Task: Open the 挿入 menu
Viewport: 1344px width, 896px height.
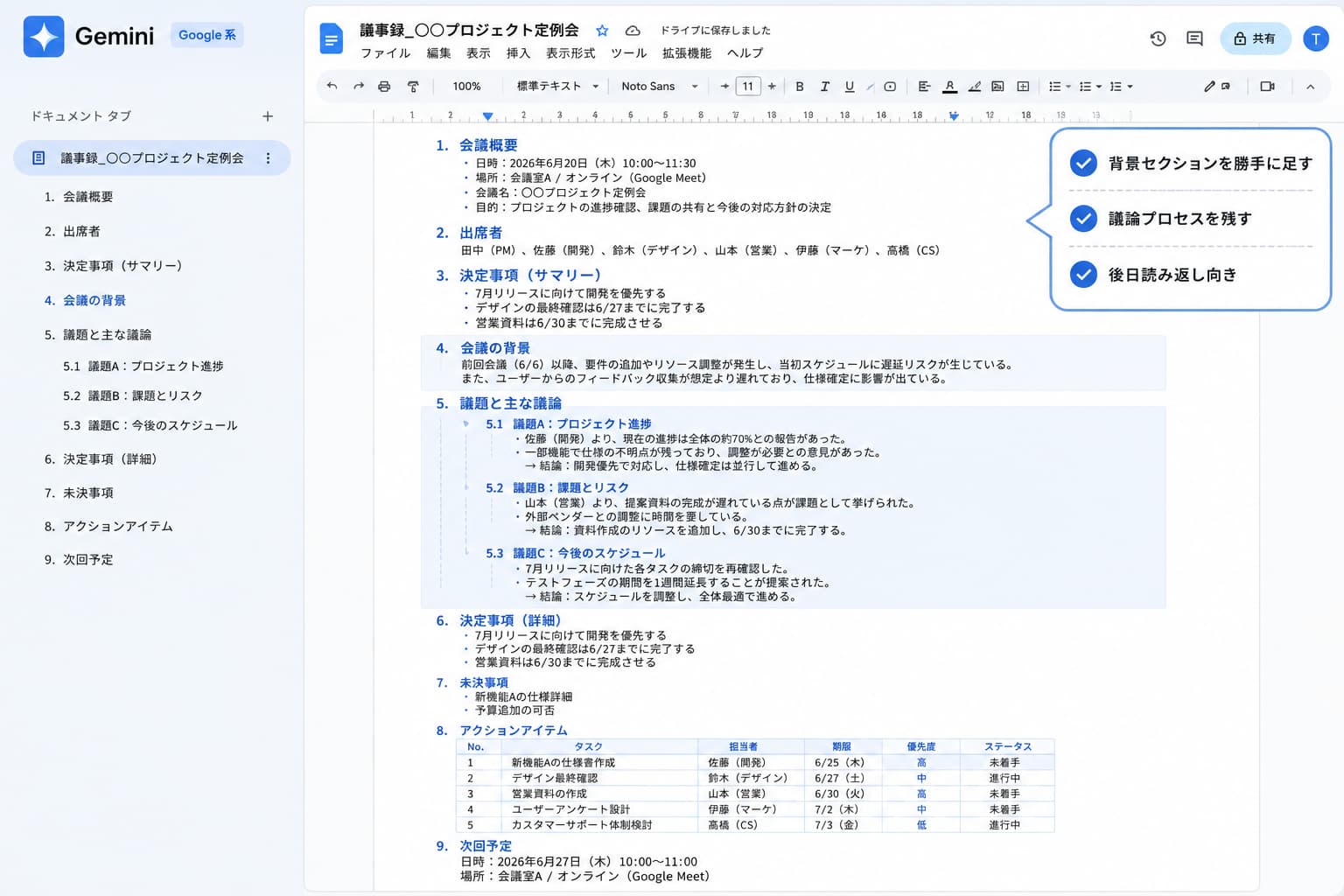Action: tap(518, 53)
